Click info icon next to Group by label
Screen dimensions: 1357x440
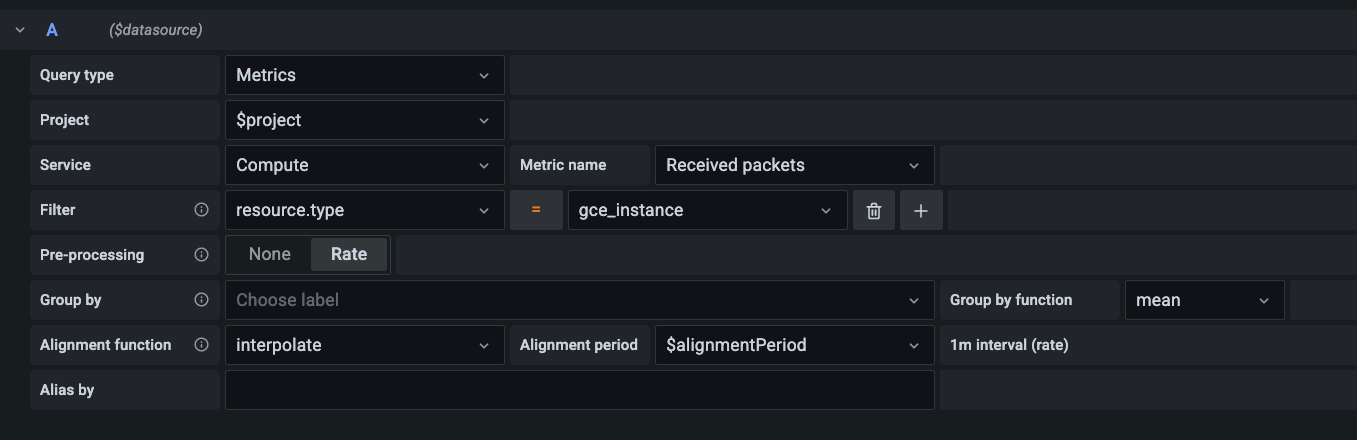pos(201,300)
